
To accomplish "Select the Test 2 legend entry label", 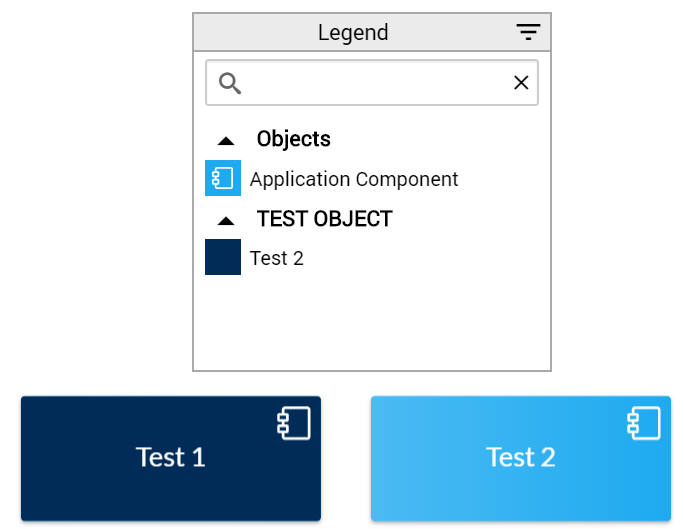I will [276, 258].
